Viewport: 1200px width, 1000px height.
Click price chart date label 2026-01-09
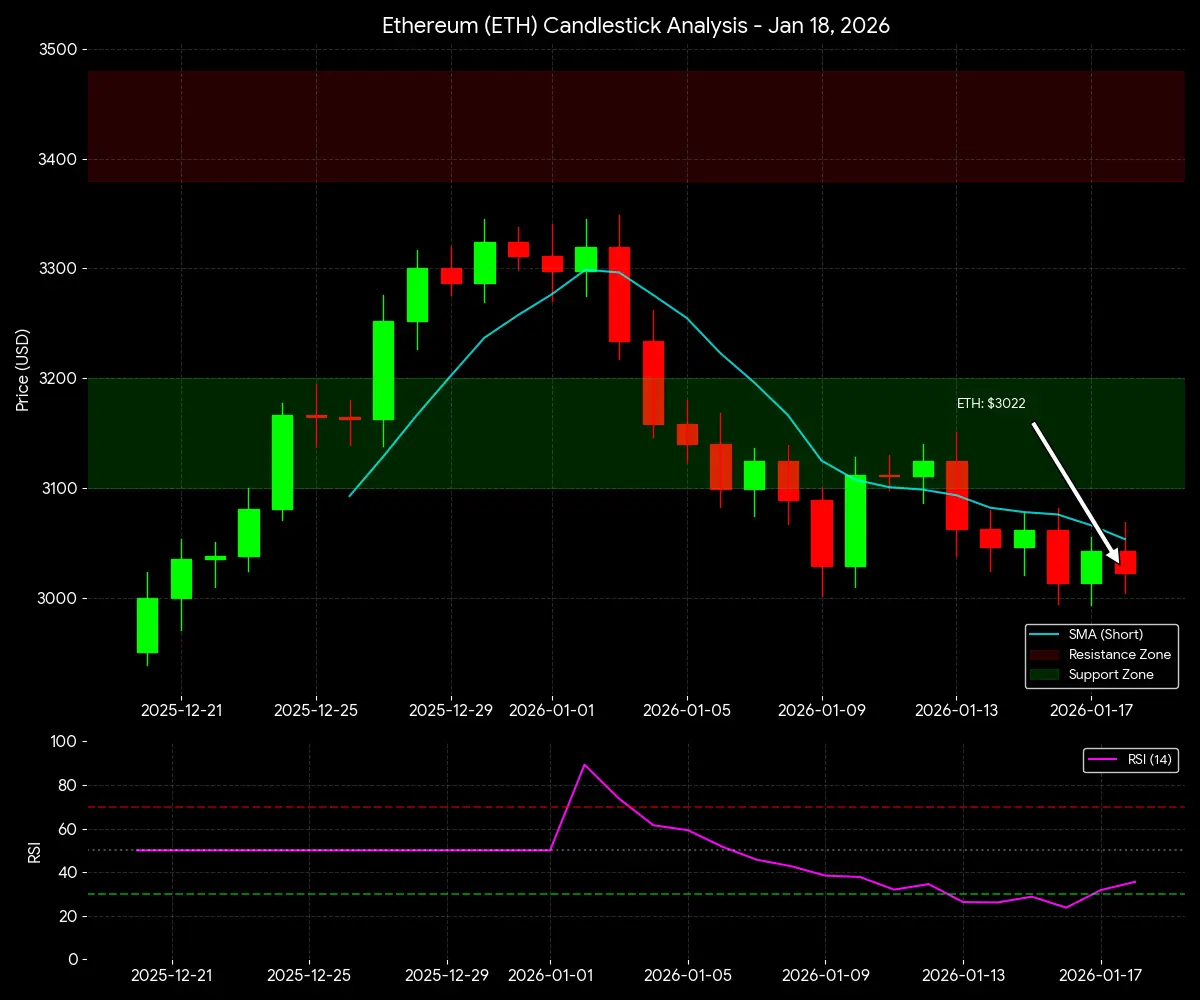click(x=822, y=710)
